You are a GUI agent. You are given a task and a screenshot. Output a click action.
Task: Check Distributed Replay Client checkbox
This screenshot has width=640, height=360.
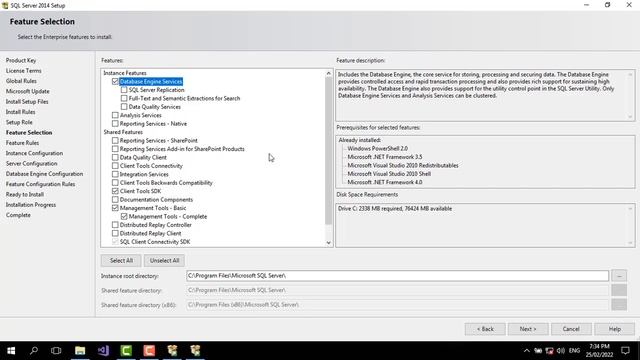115,233
